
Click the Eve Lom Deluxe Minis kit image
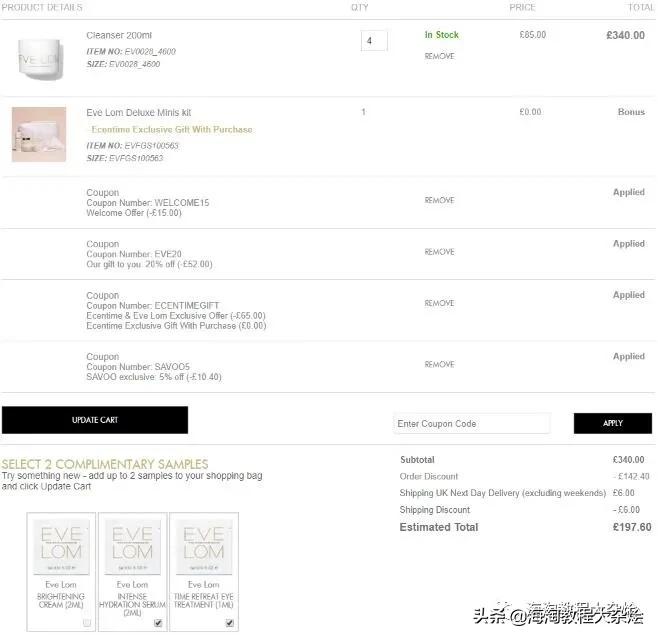click(x=39, y=134)
